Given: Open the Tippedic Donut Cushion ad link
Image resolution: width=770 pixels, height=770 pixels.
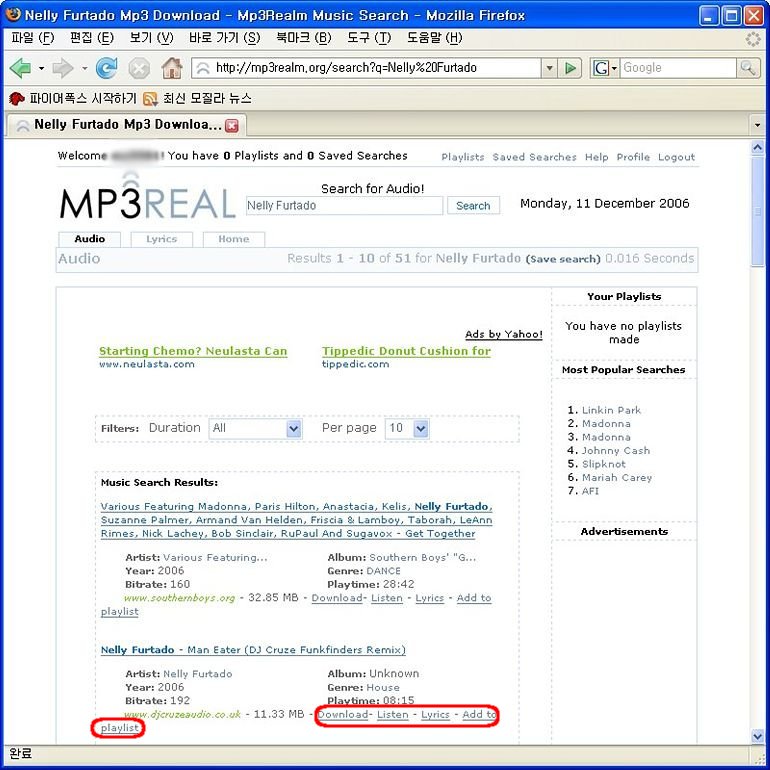Looking at the screenshot, I should coord(406,351).
